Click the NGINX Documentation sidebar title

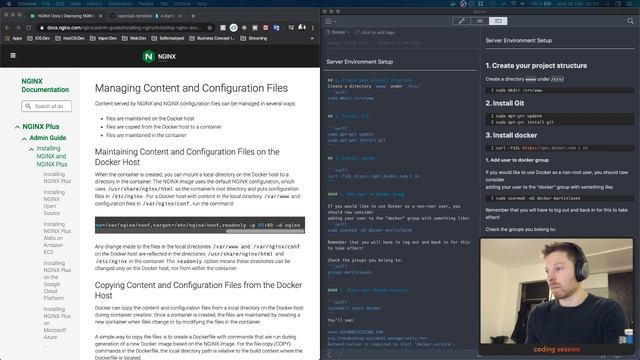pos(45,85)
